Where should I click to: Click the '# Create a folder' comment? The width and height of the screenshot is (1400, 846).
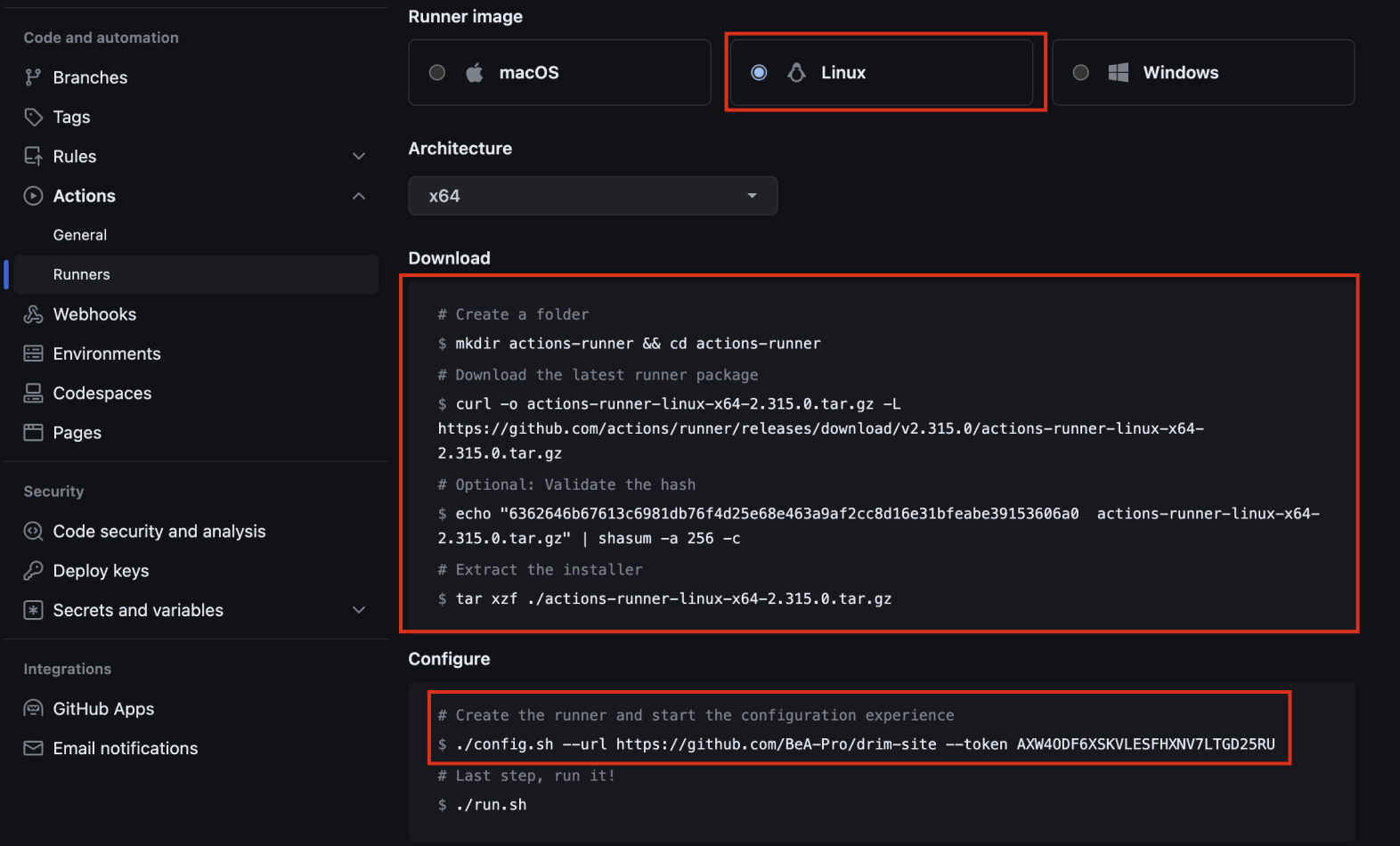click(x=513, y=314)
